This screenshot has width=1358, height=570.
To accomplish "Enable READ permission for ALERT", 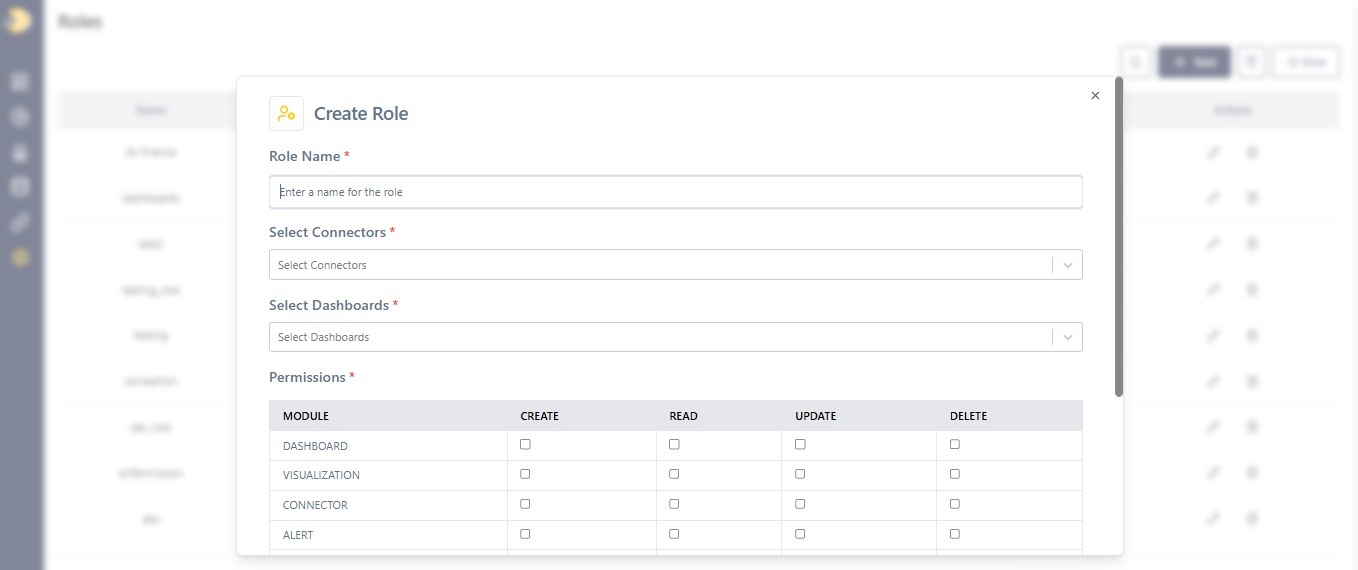I will pos(674,534).
